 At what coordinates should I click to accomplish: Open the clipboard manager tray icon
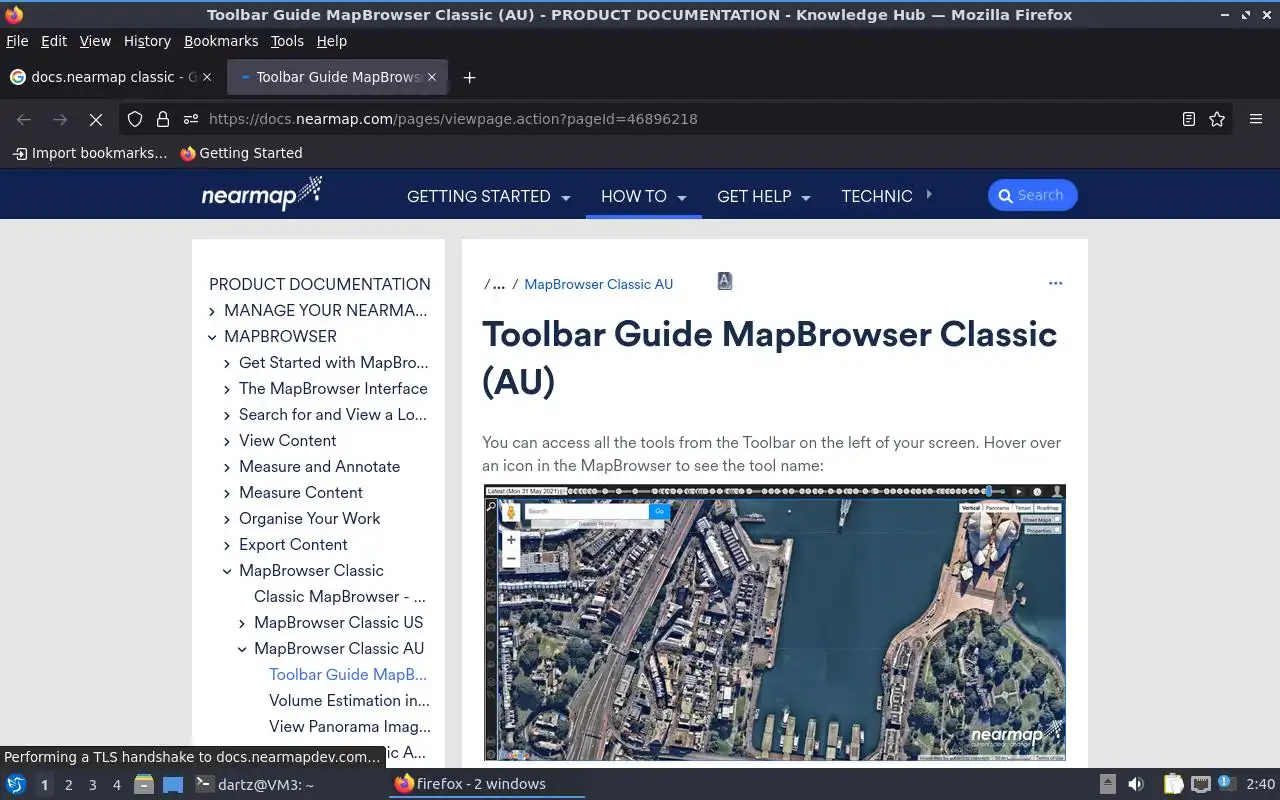(1174, 784)
